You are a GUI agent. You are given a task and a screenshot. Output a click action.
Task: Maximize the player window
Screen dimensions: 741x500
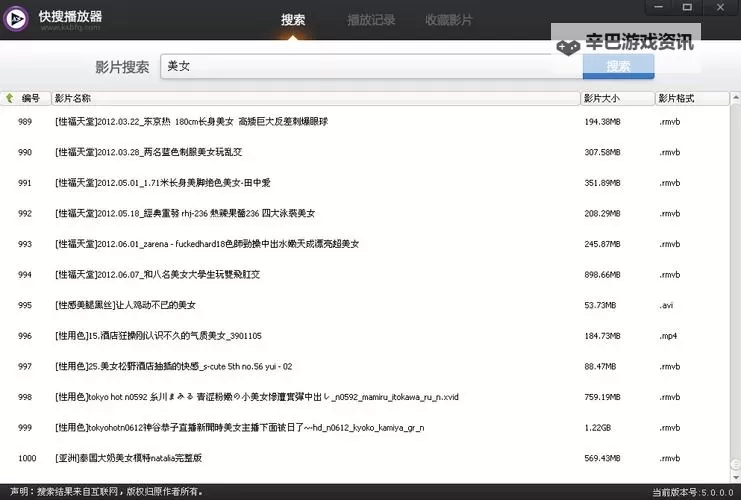point(687,7)
